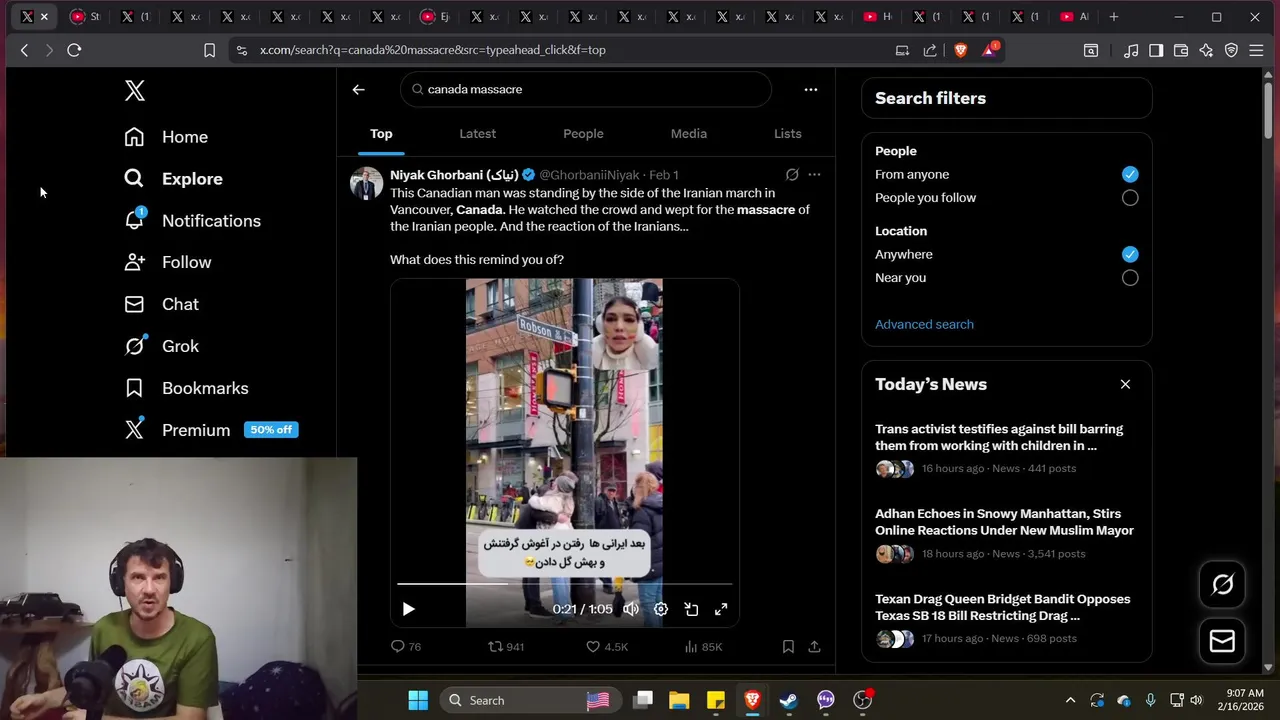
Task: Click Brave Shields lion icon
Action: click(x=961, y=50)
